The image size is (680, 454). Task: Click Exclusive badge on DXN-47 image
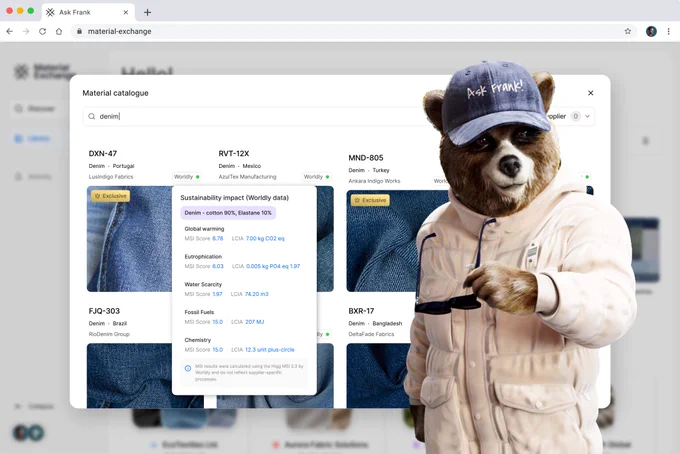(111, 196)
